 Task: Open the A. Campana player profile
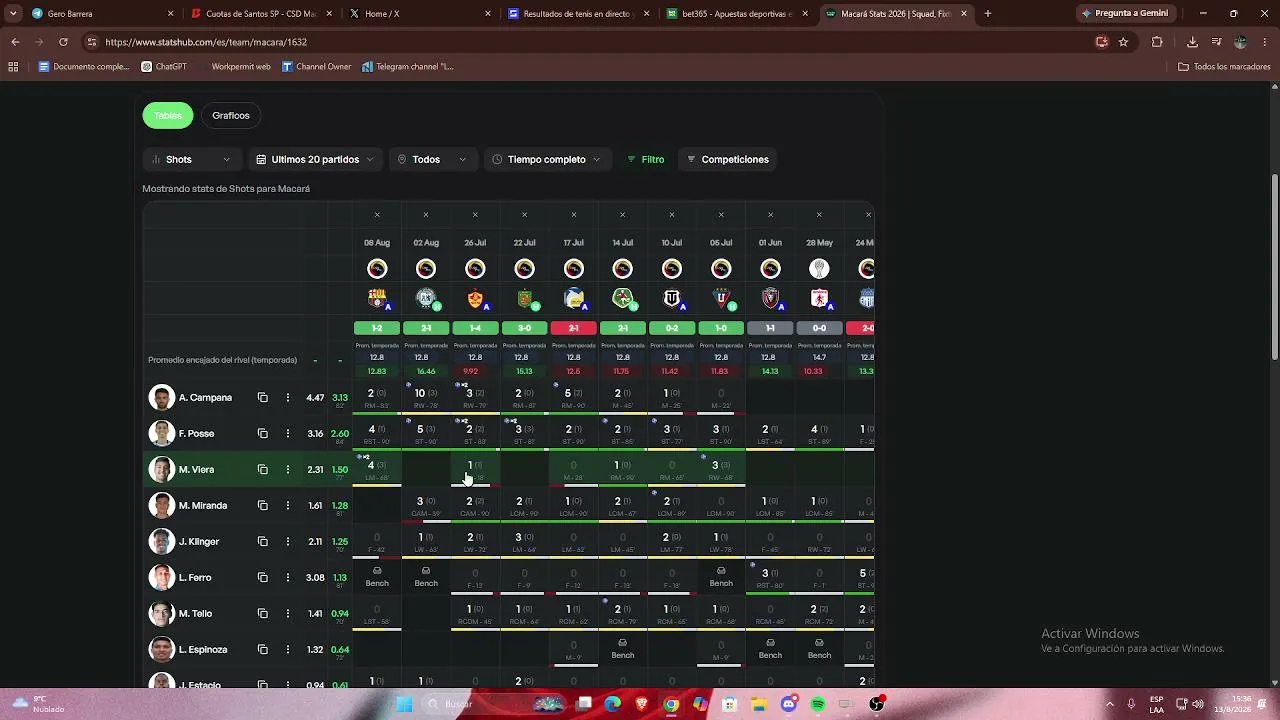coord(205,398)
